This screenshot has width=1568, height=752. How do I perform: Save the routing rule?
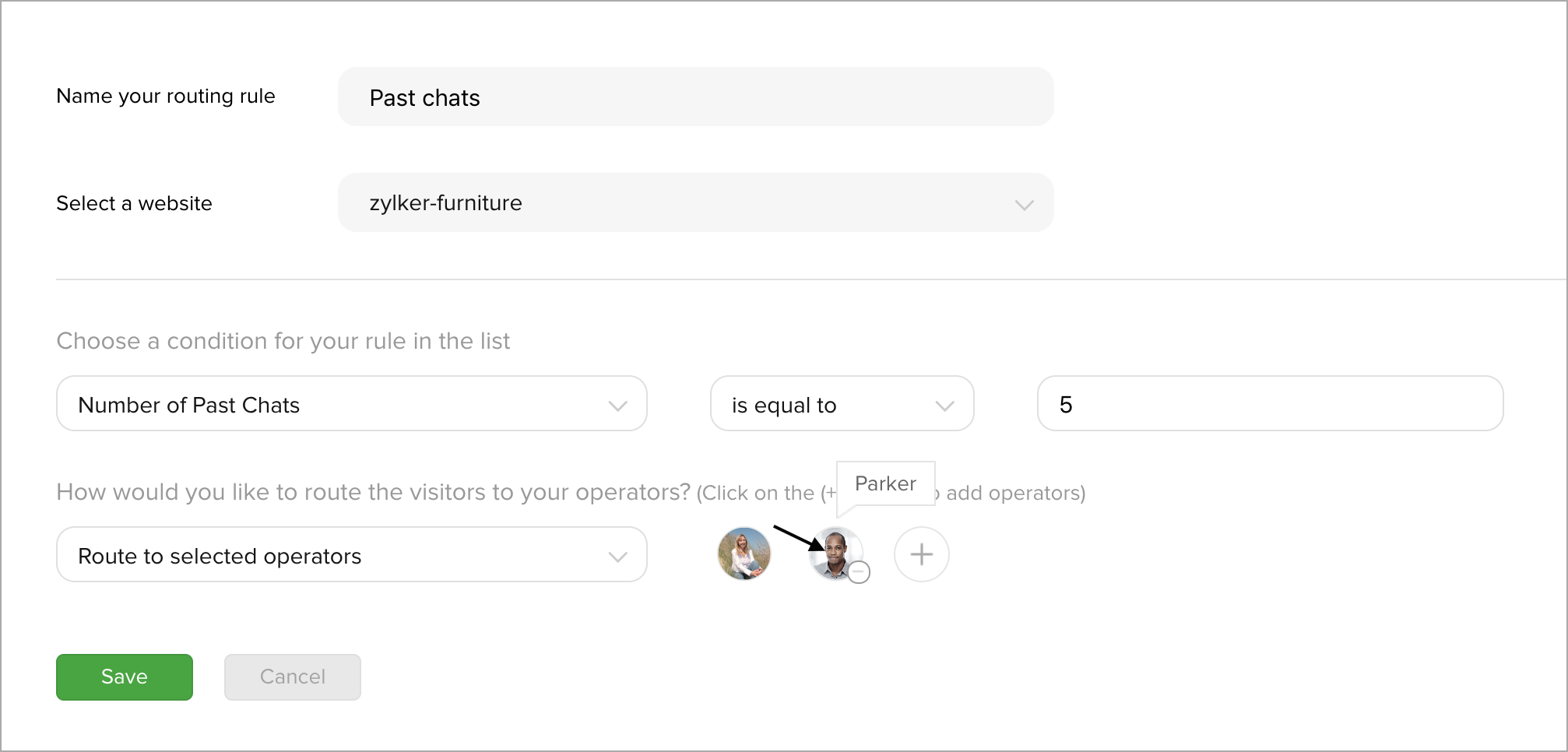pos(125,676)
